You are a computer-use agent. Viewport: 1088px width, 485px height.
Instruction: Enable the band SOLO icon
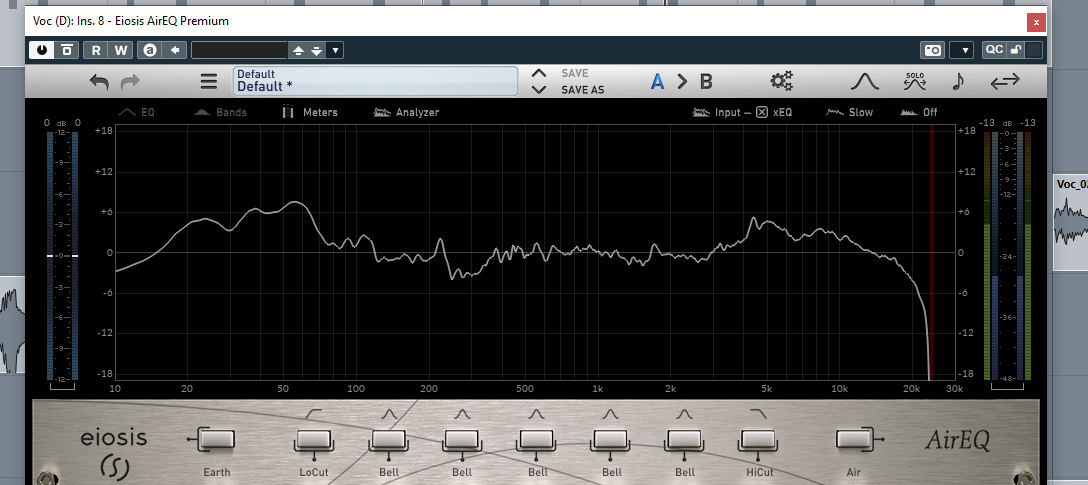[915, 81]
